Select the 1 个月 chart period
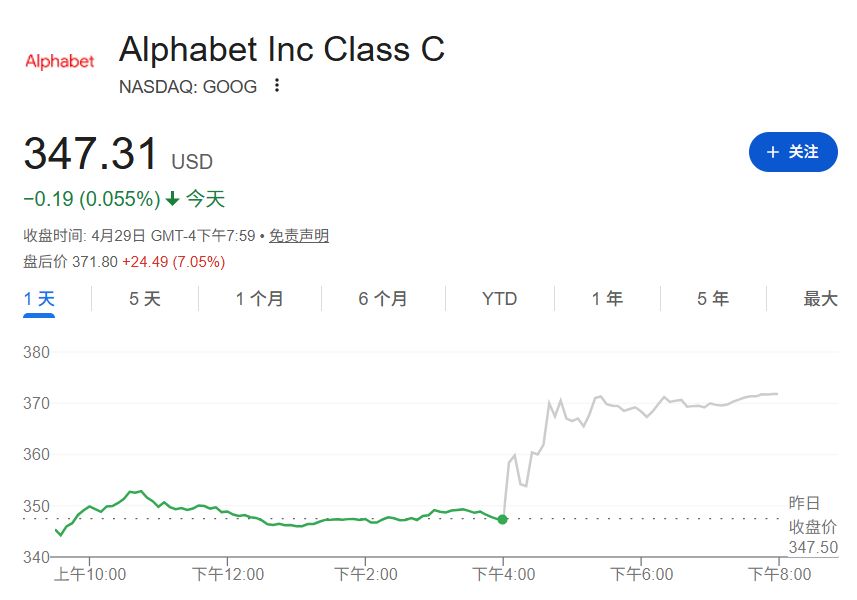The height and width of the screenshot is (600, 857). tap(258, 299)
